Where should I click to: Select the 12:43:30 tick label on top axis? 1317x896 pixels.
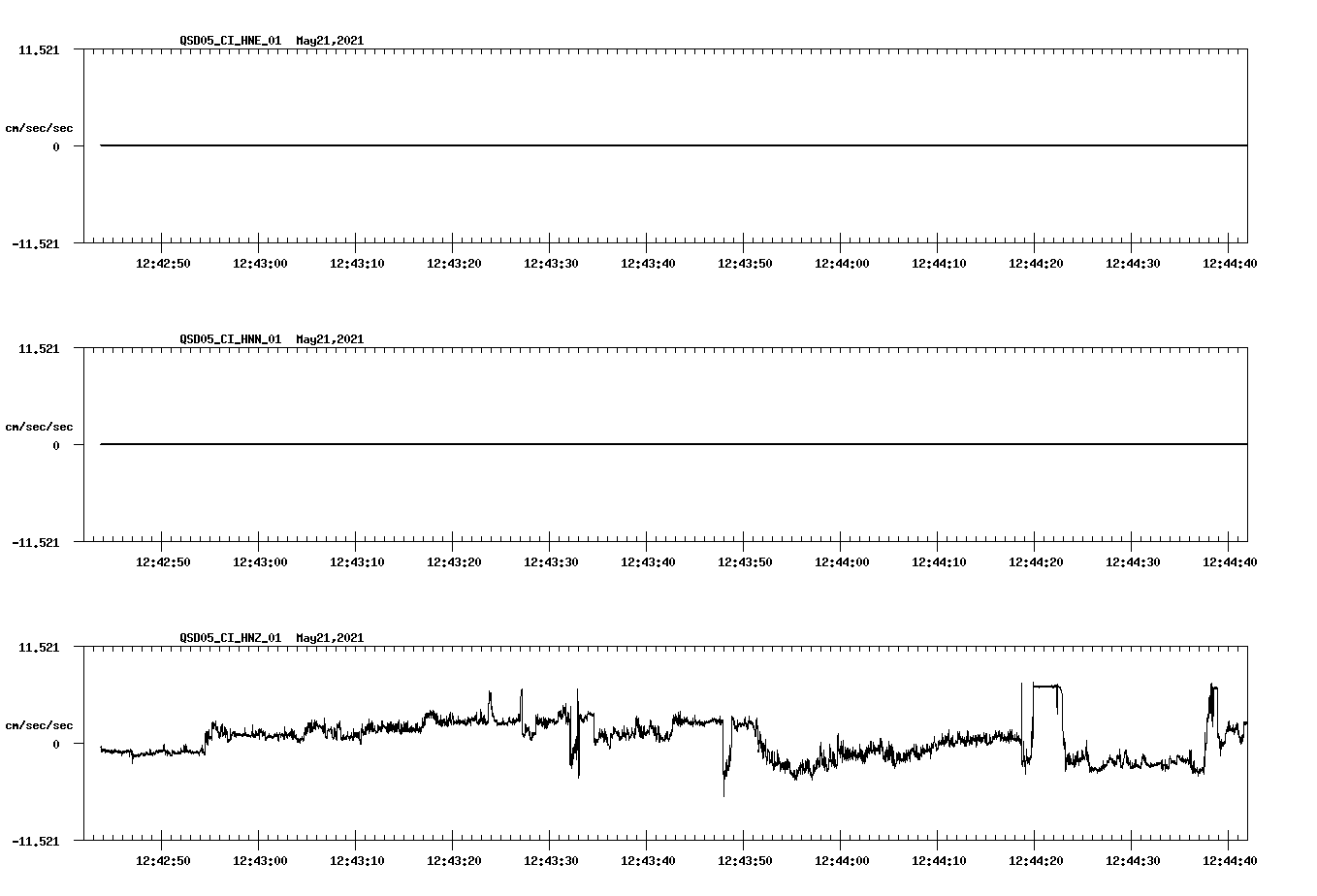pyautogui.click(x=550, y=262)
